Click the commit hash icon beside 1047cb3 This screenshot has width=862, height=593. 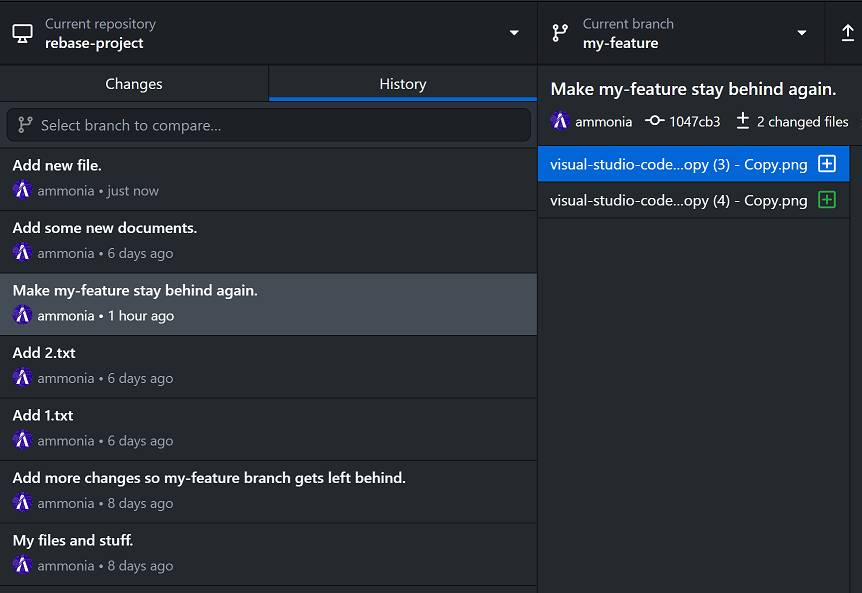point(654,120)
